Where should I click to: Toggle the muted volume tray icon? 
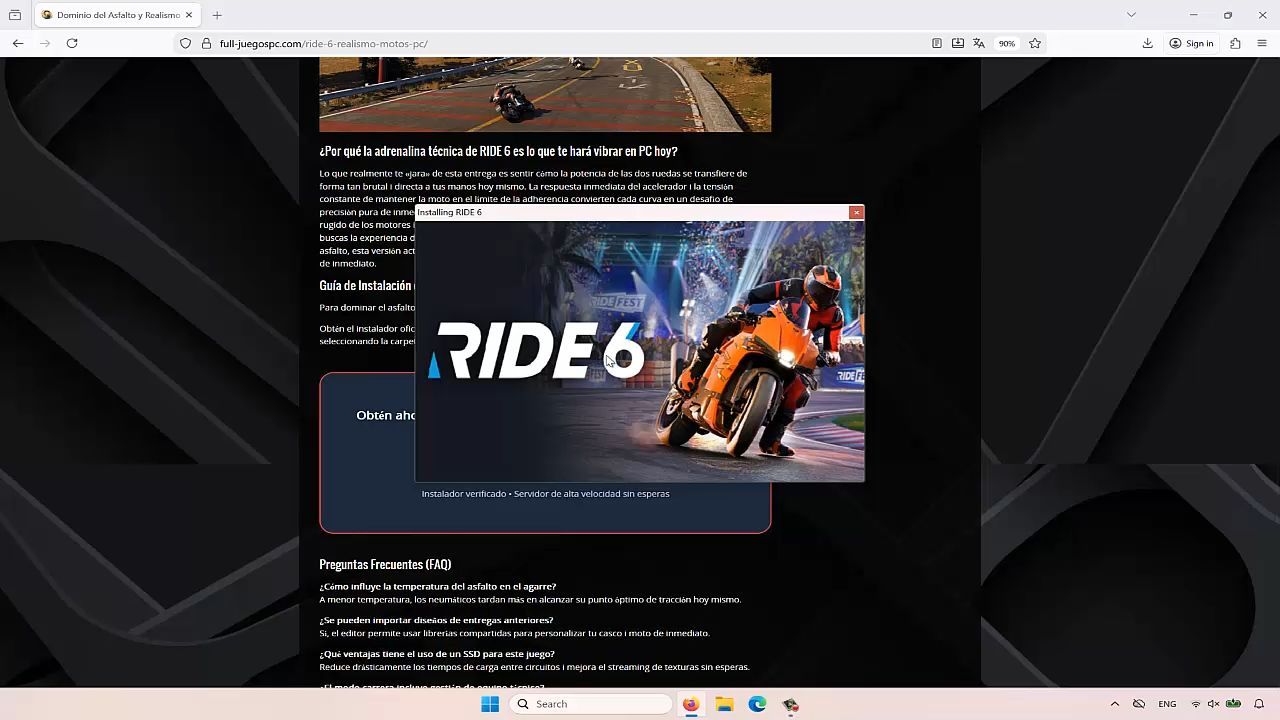(x=1213, y=704)
